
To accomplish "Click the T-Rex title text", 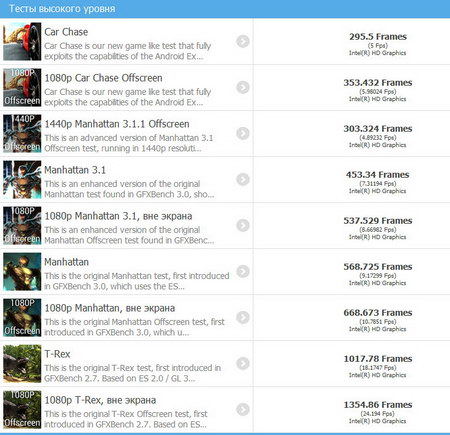I will 57,354.
